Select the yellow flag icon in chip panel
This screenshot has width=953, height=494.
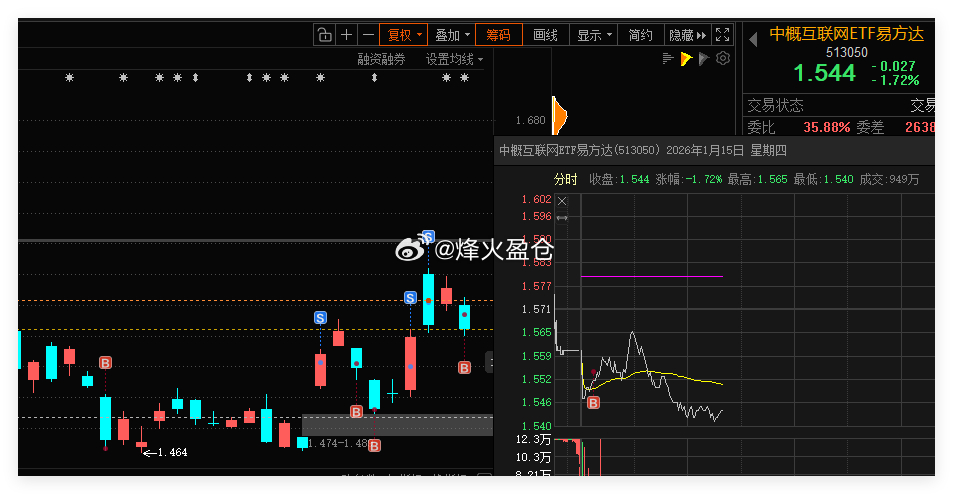(686, 58)
